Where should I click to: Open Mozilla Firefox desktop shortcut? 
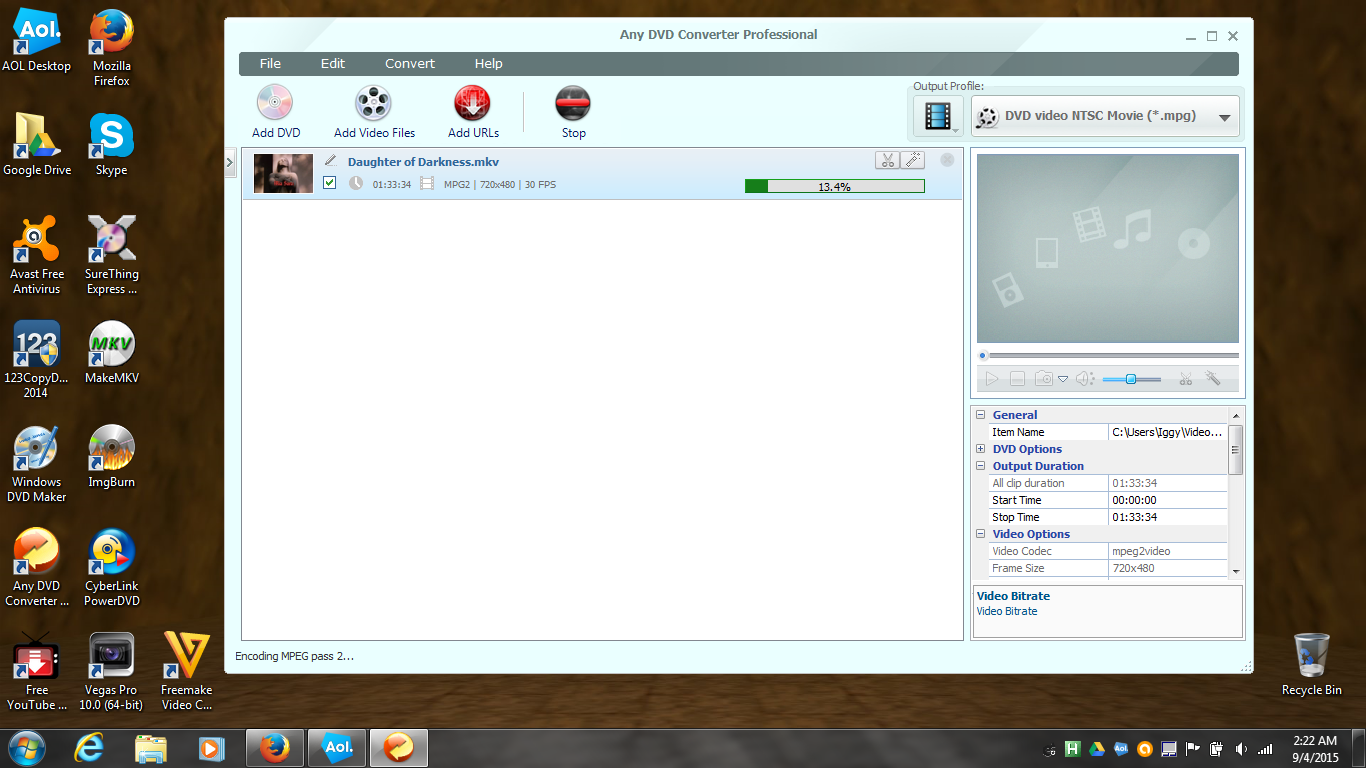coord(112,48)
